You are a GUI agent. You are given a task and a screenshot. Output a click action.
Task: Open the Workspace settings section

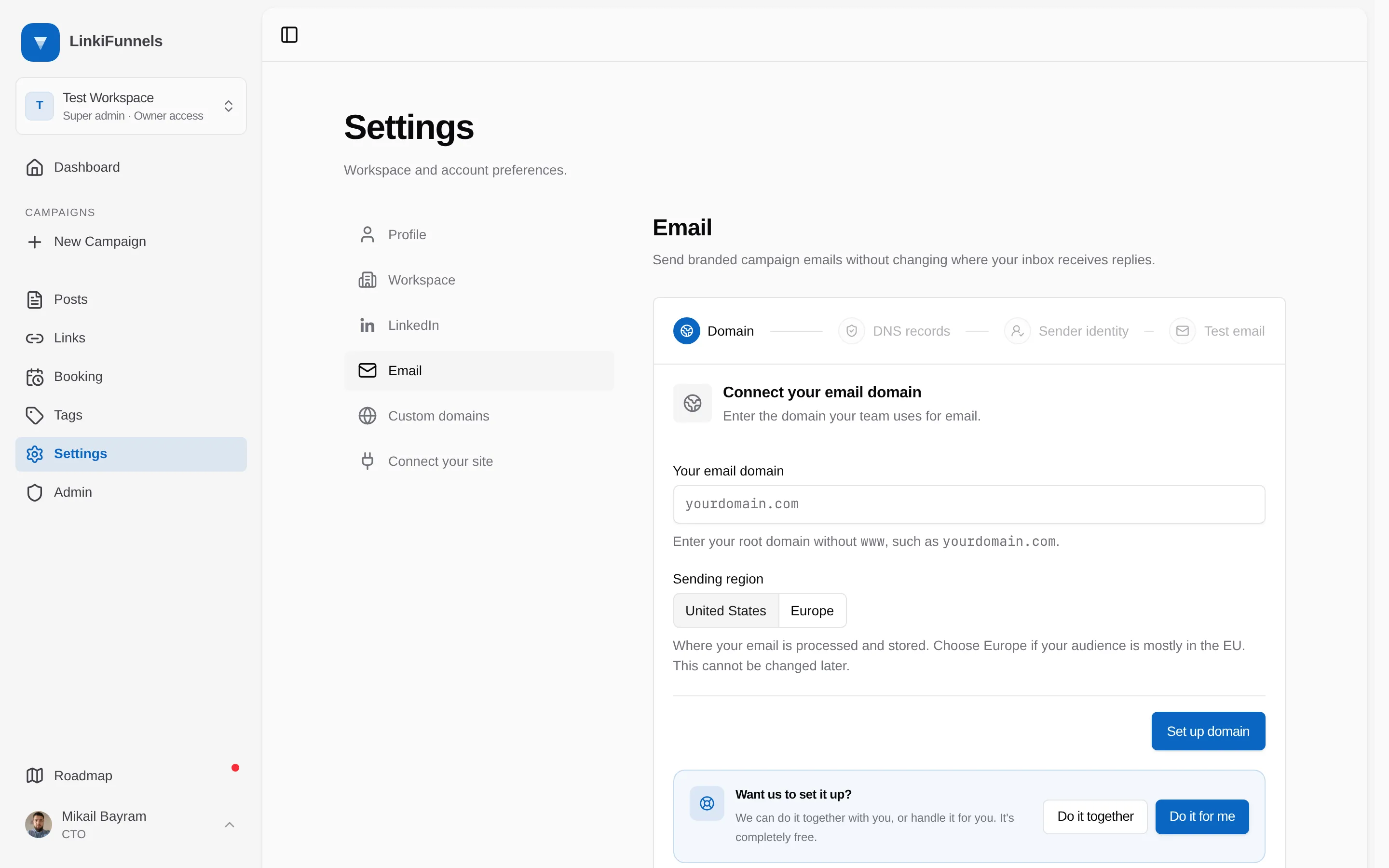click(479, 280)
